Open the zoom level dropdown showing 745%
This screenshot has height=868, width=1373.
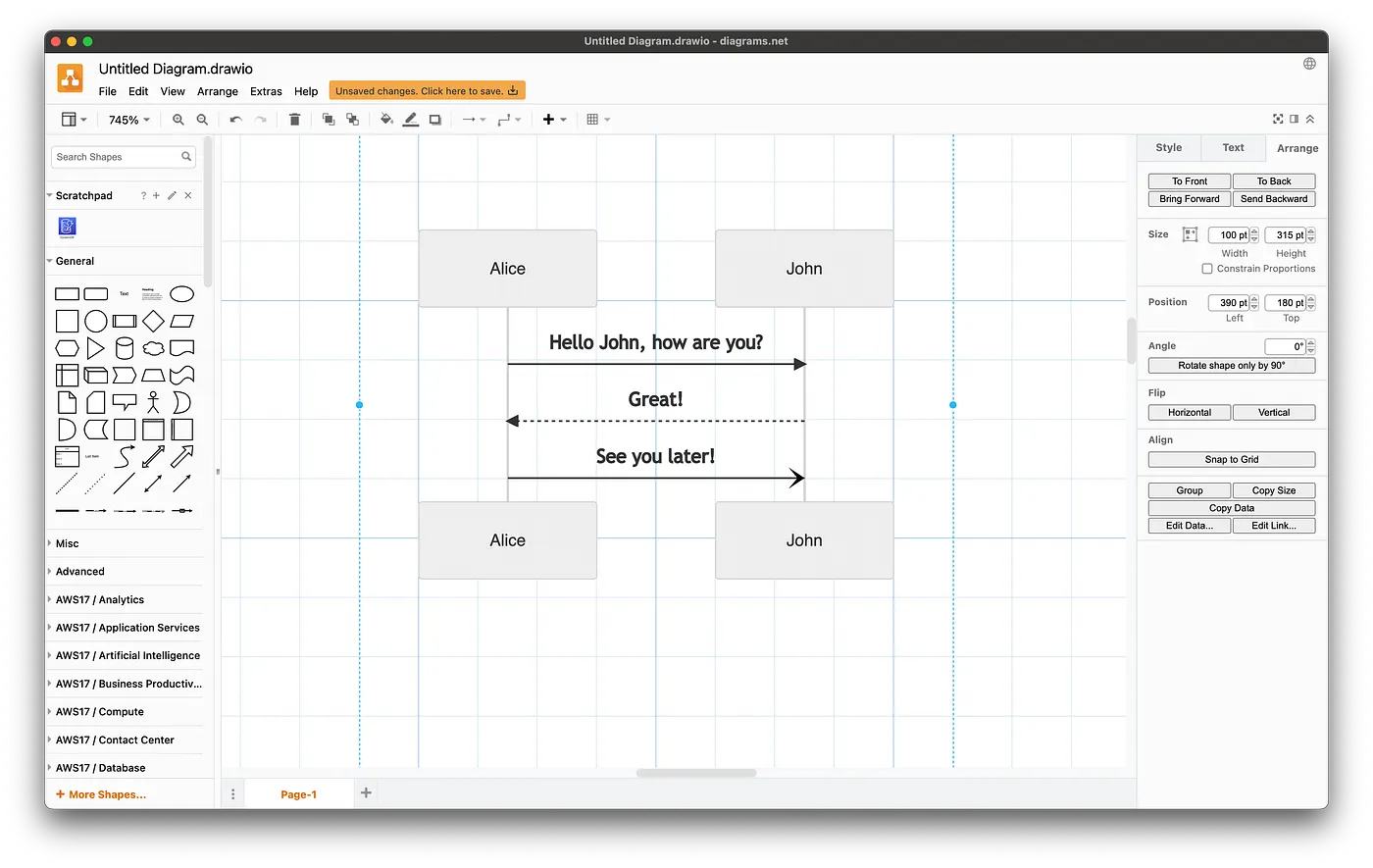(x=128, y=119)
